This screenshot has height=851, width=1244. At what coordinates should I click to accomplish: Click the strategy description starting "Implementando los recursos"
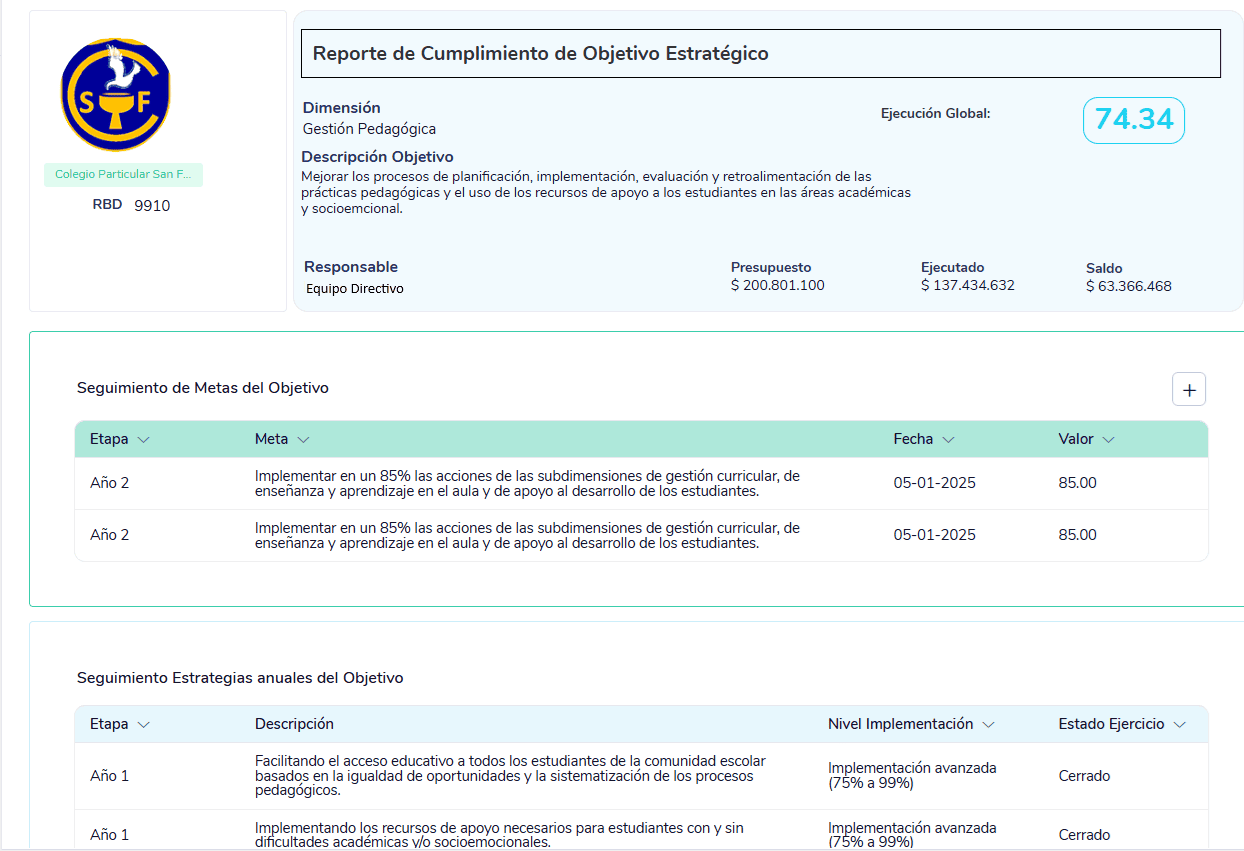point(499,835)
